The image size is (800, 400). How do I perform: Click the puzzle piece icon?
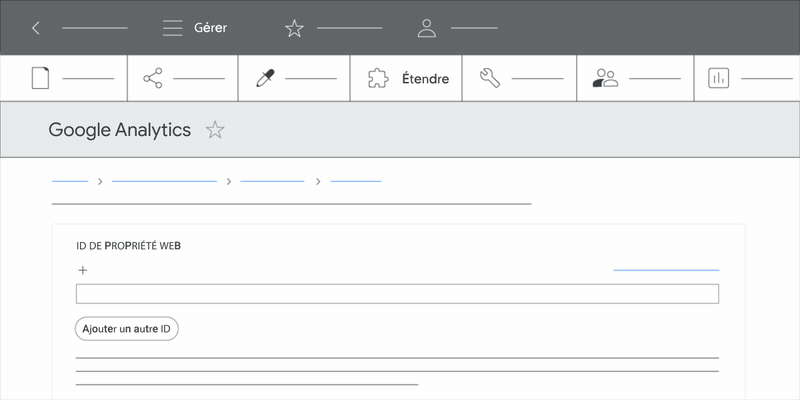[378, 79]
